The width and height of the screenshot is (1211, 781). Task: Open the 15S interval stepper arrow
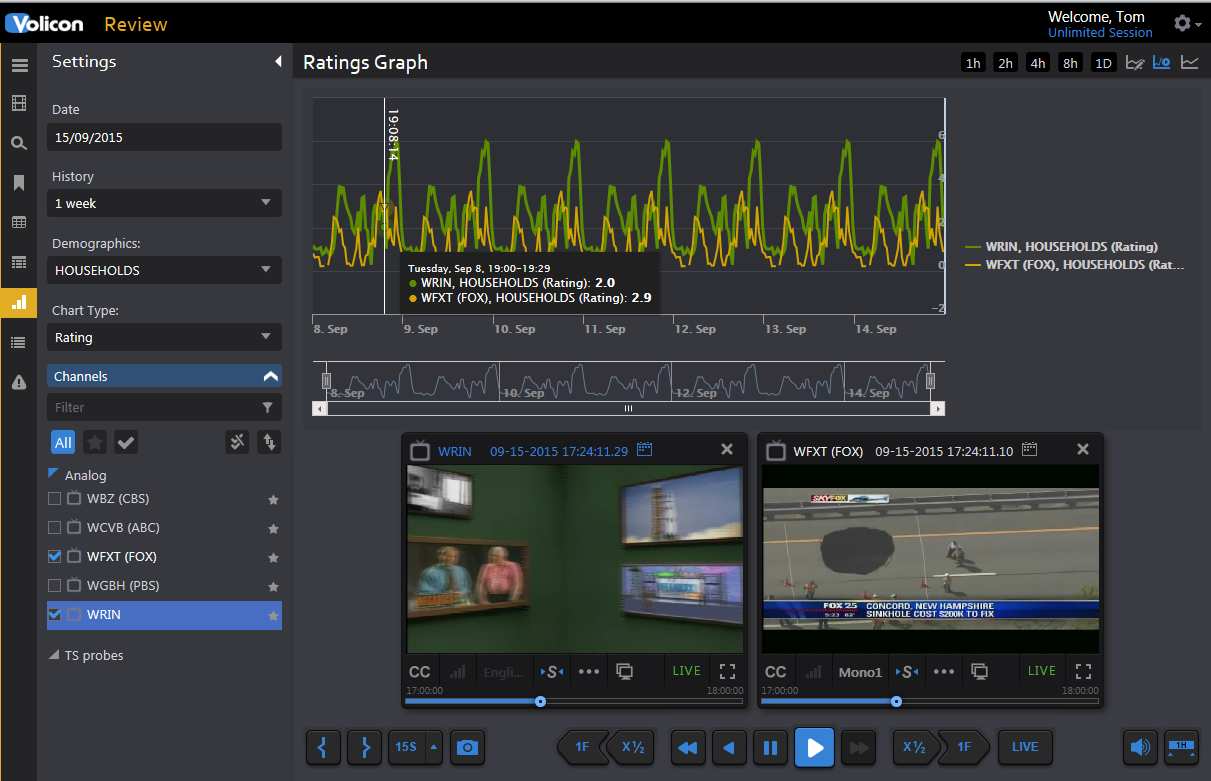433,747
